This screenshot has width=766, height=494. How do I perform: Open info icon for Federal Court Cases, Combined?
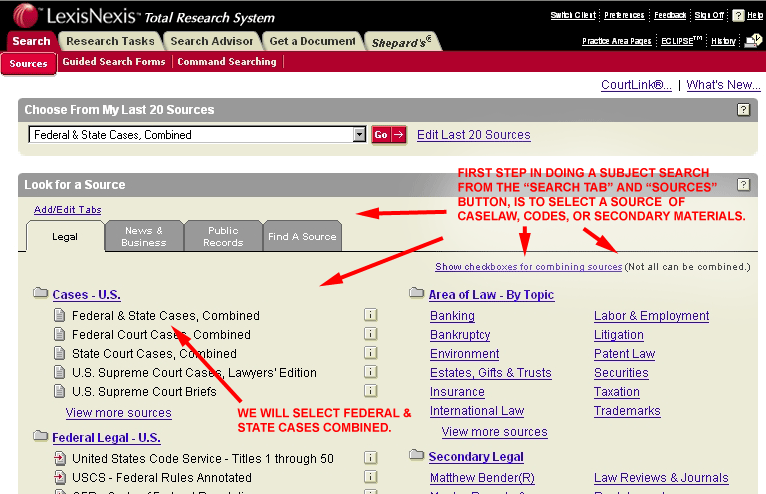tap(370, 334)
